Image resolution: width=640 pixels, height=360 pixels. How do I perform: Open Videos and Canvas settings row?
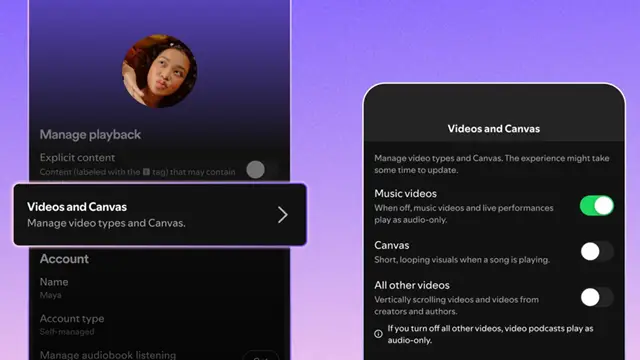[160, 215]
